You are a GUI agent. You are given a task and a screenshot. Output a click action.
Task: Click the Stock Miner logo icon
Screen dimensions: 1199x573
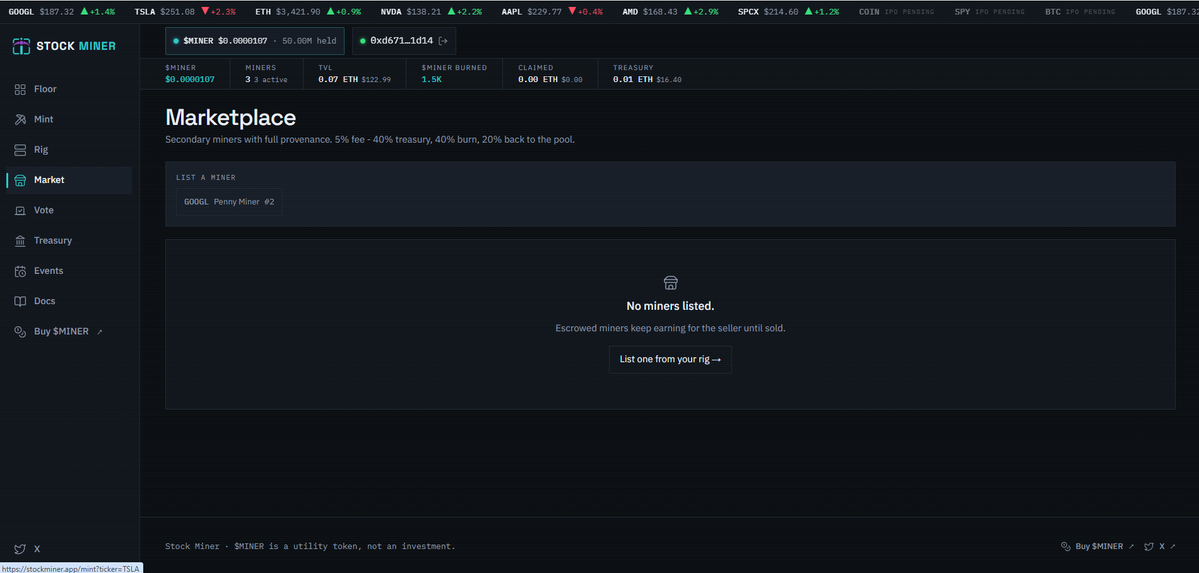(x=21, y=46)
